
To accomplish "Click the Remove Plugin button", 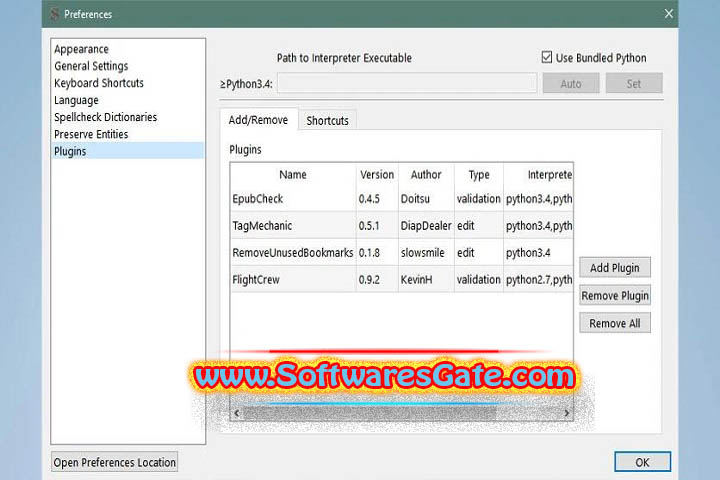I will (615, 296).
